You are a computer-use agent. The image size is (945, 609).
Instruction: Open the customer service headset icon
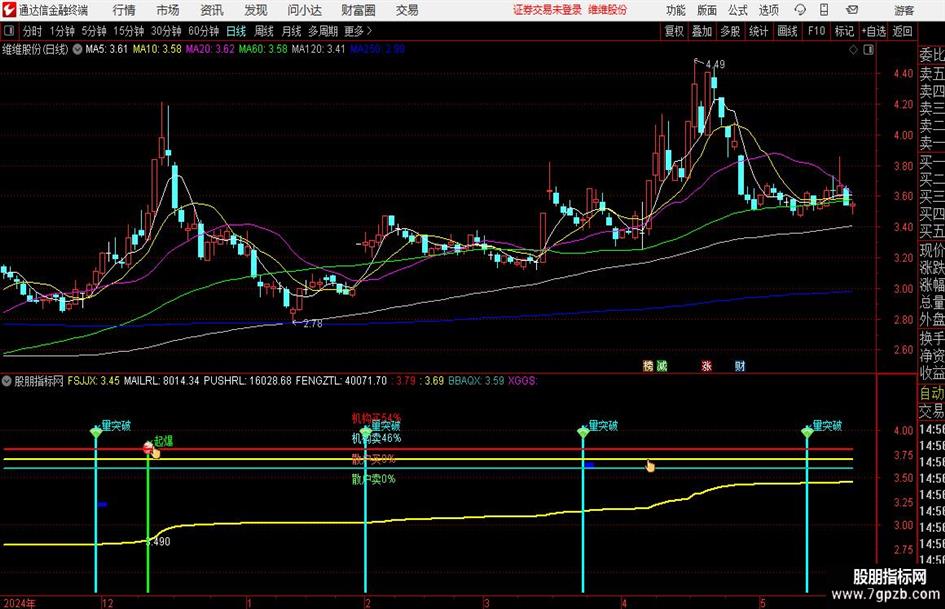(800, 10)
